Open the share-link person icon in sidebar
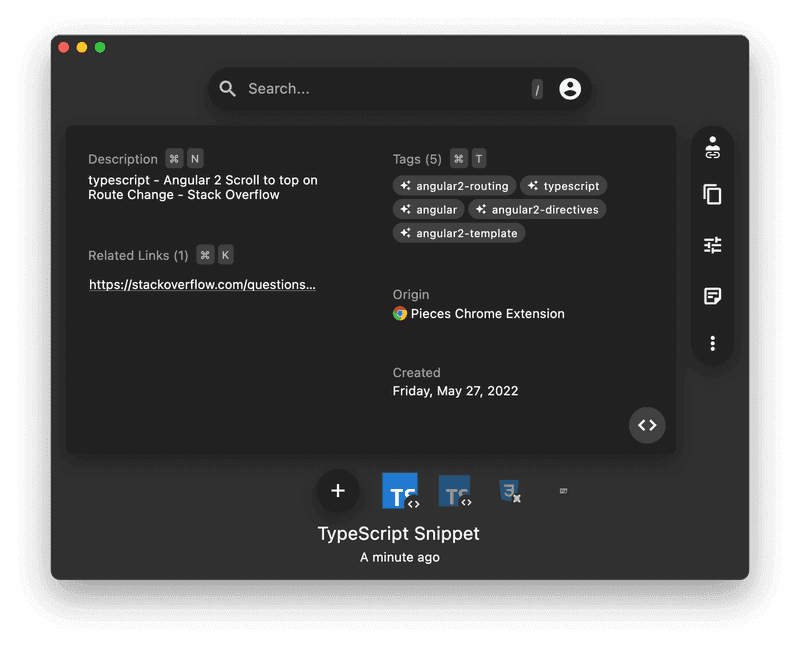The width and height of the screenshot is (800, 647). tap(713, 148)
